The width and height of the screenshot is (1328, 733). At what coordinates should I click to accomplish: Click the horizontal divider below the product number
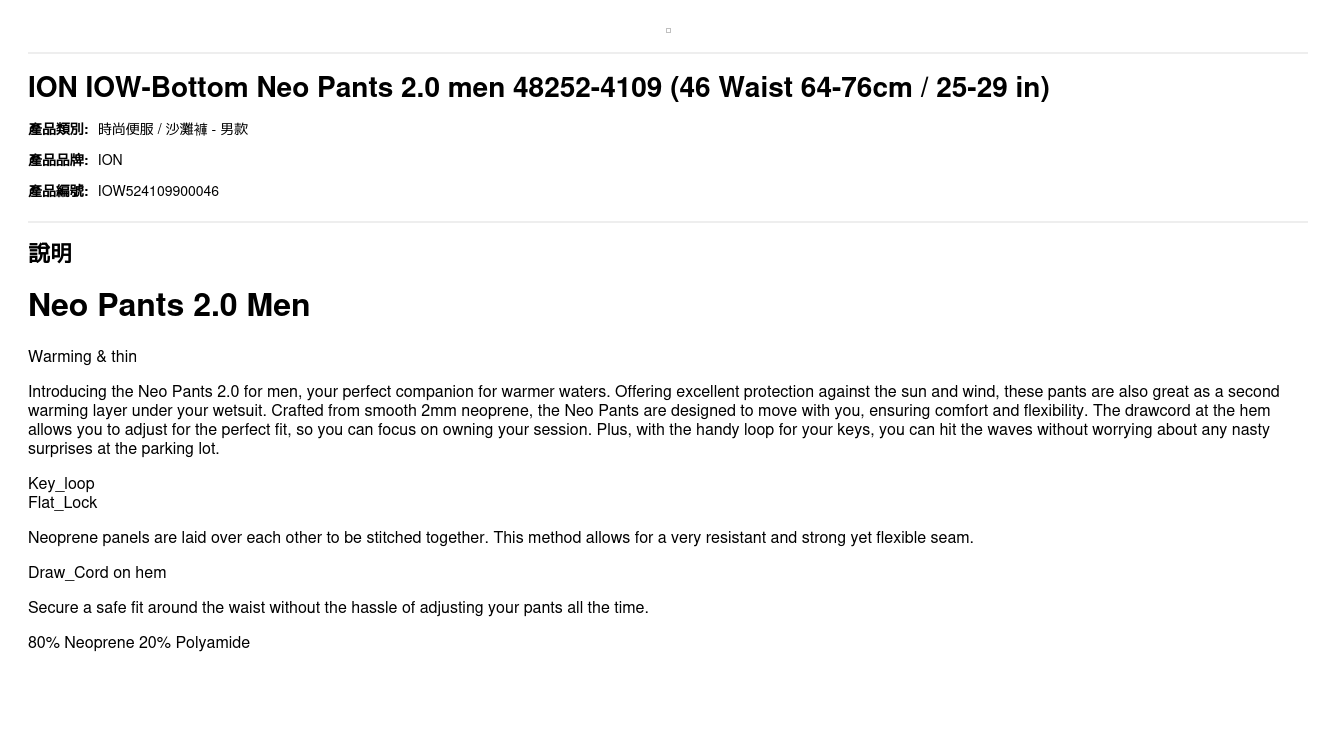[x=668, y=222]
